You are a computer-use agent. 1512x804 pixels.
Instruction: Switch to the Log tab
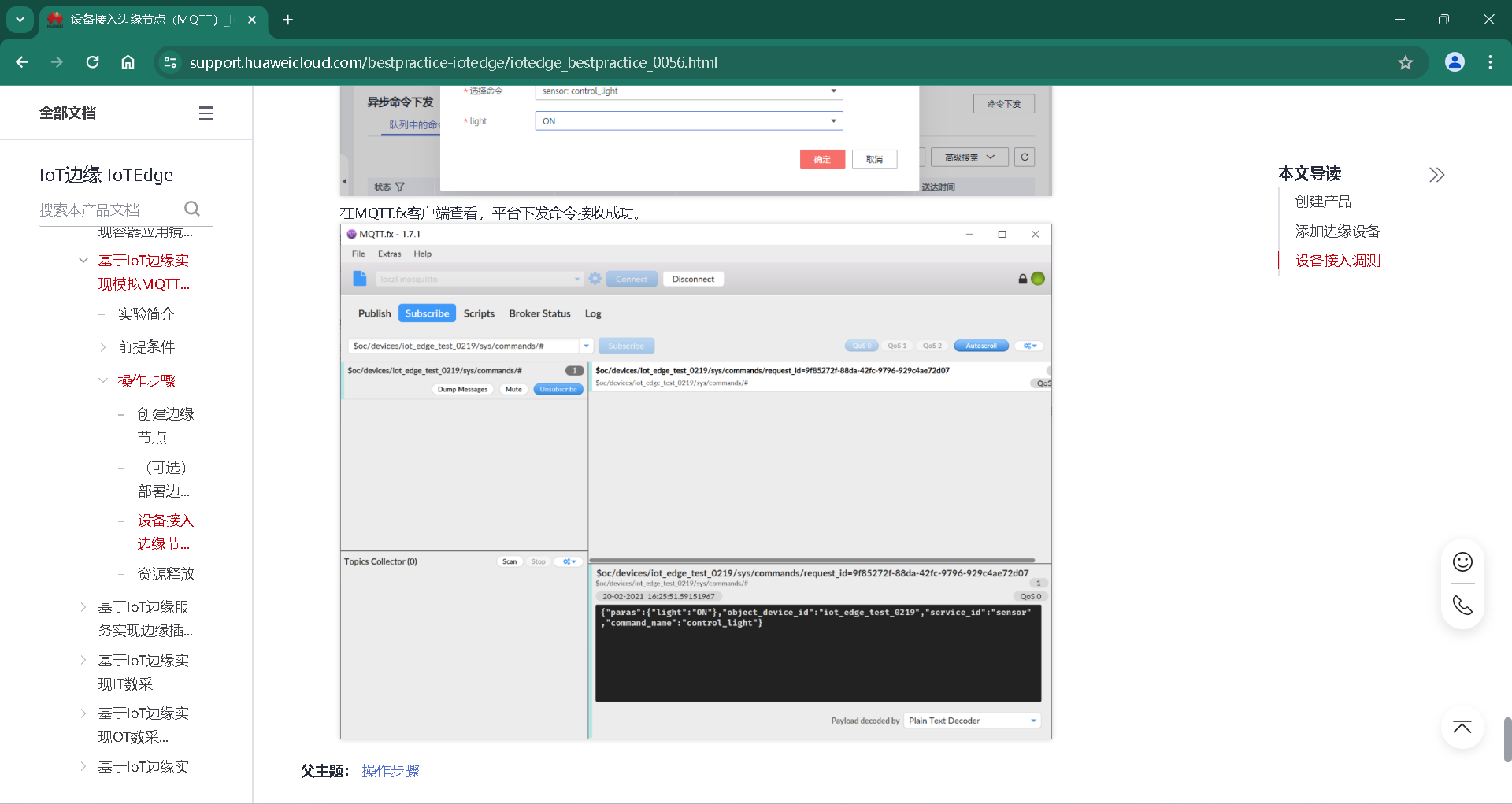click(593, 313)
